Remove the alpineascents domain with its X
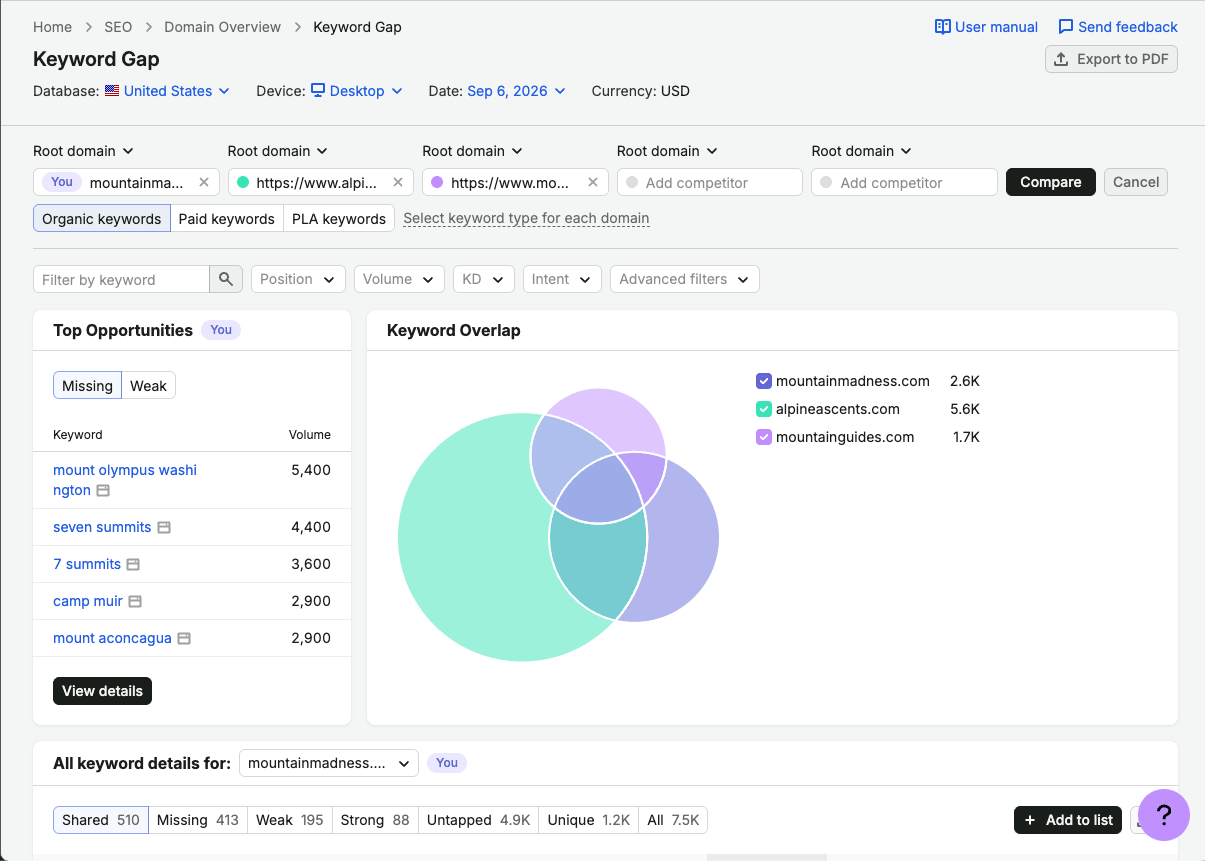 [x=398, y=182]
